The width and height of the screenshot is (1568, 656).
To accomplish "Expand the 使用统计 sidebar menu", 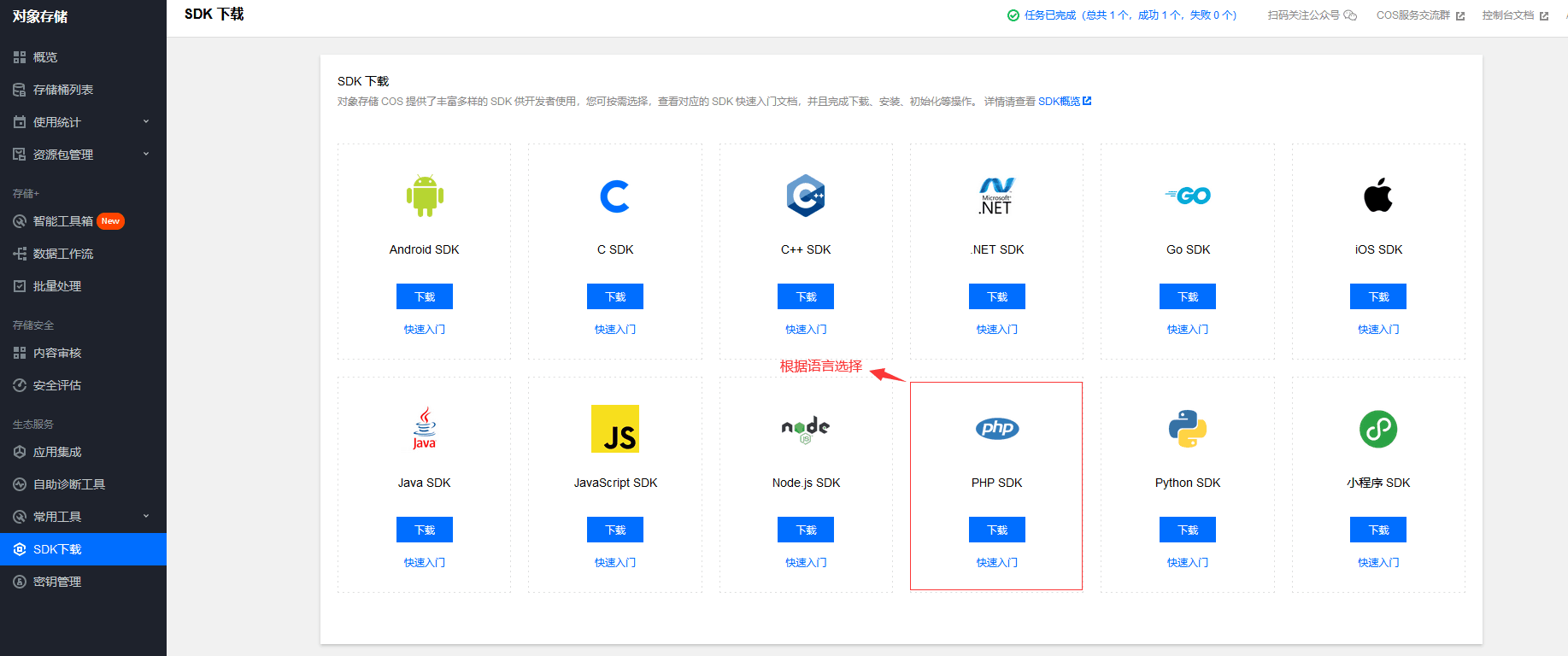I will (83, 122).
